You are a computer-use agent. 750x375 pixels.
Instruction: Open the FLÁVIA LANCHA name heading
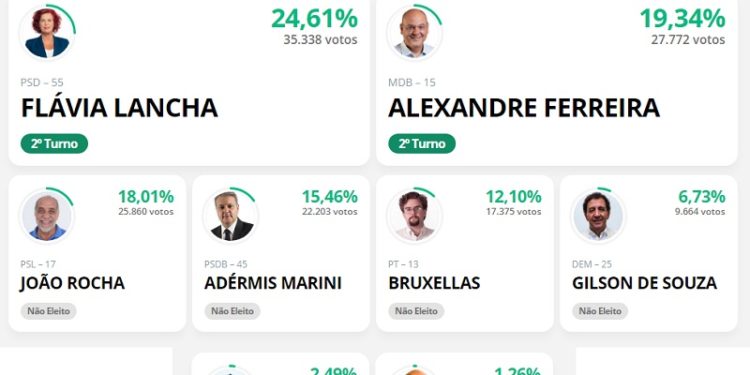click(119, 108)
